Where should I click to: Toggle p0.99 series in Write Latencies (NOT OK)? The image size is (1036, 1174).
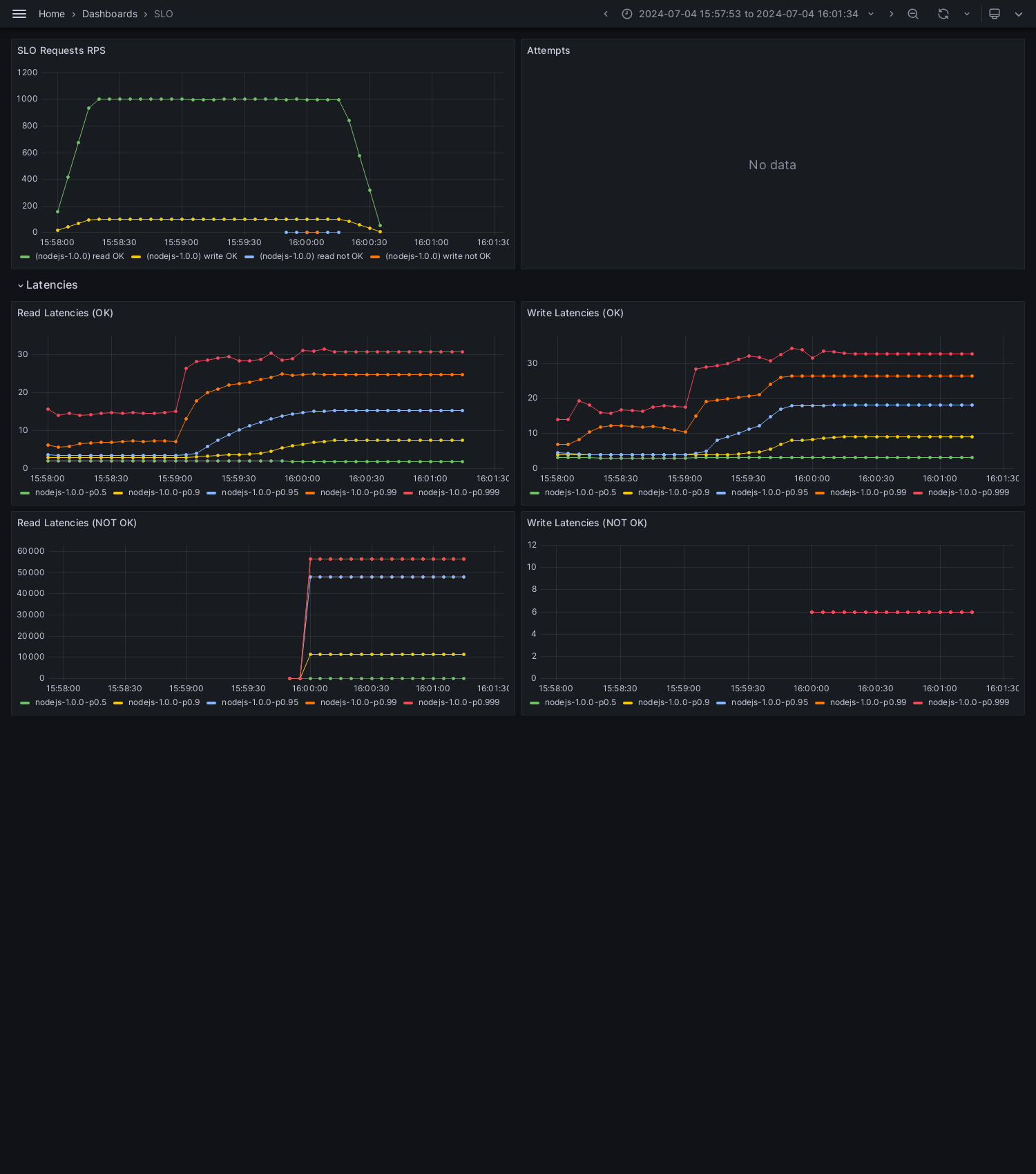[x=868, y=702]
